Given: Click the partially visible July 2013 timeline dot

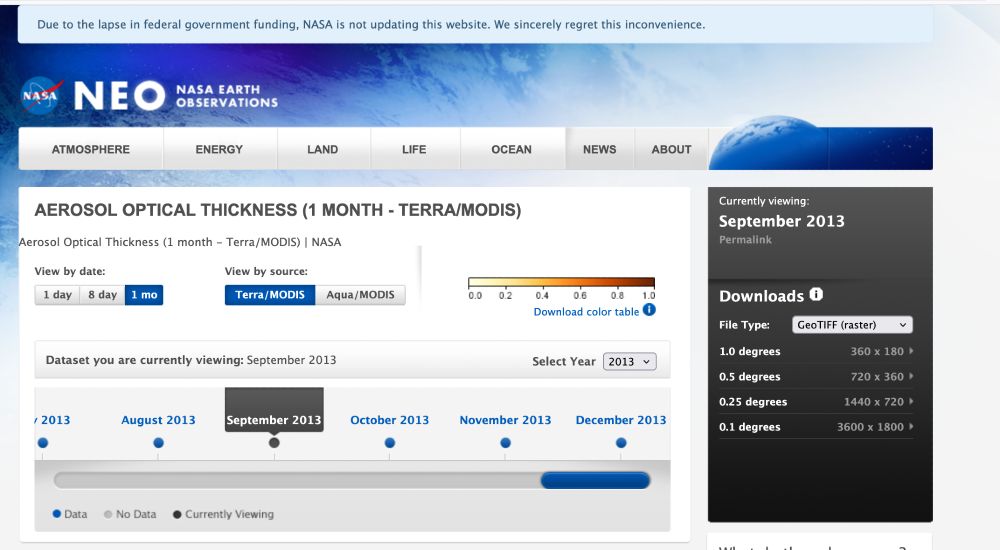Looking at the screenshot, I should (43, 443).
